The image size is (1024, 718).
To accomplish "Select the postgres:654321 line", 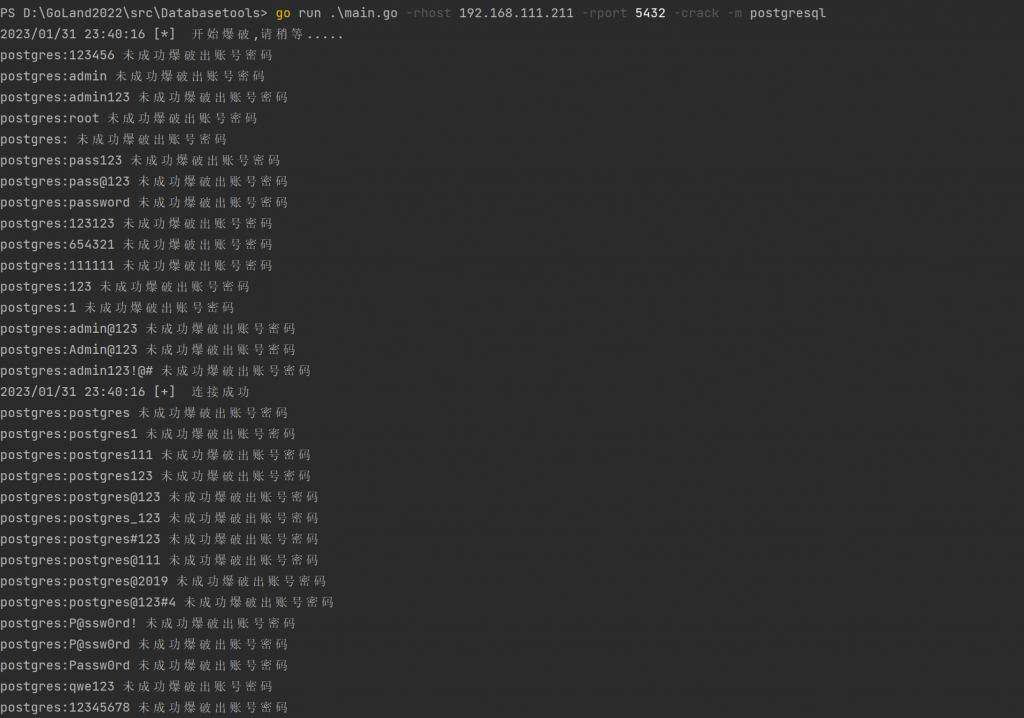I will (136, 244).
